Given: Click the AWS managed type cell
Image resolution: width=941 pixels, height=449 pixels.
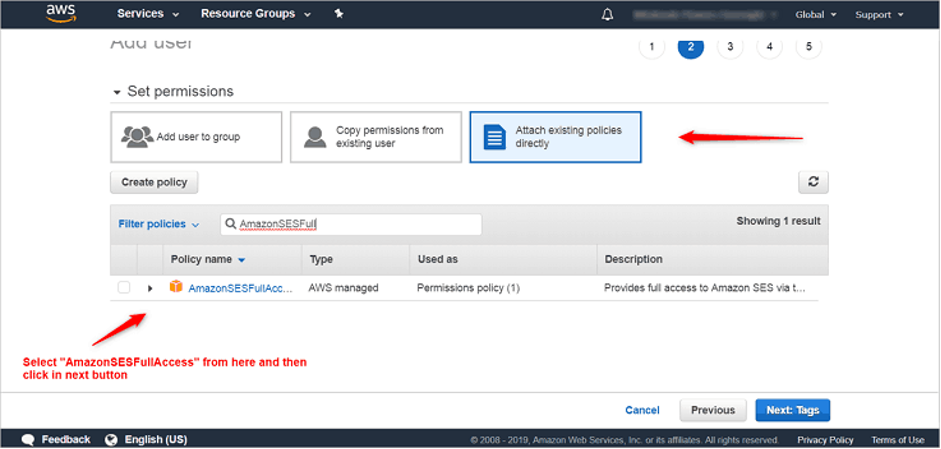Looking at the screenshot, I should (x=343, y=288).
